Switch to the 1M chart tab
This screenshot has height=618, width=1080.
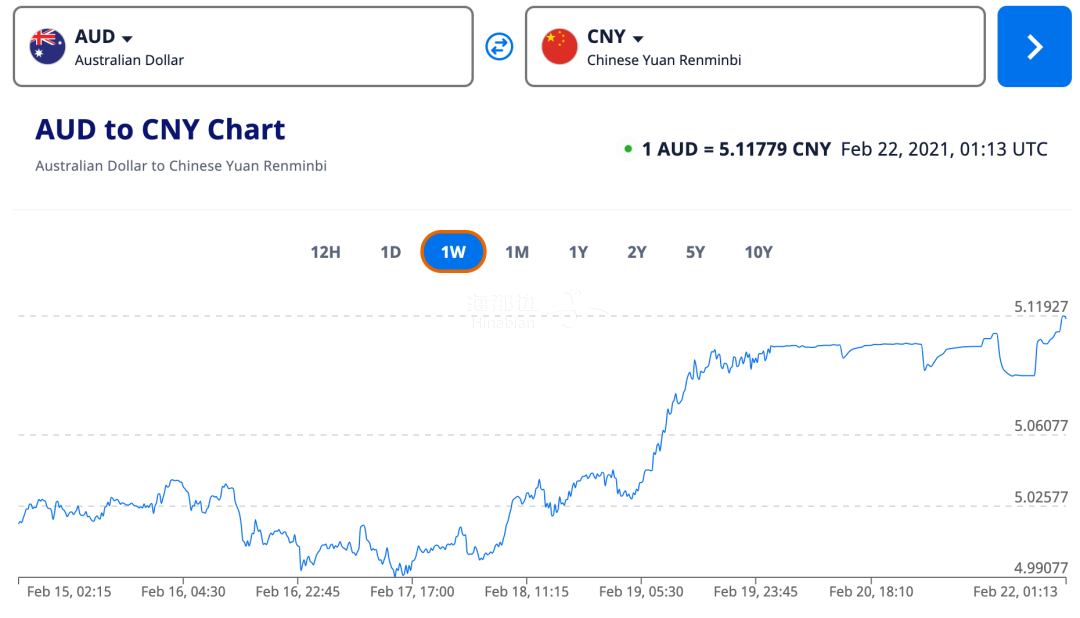point(516,252)
